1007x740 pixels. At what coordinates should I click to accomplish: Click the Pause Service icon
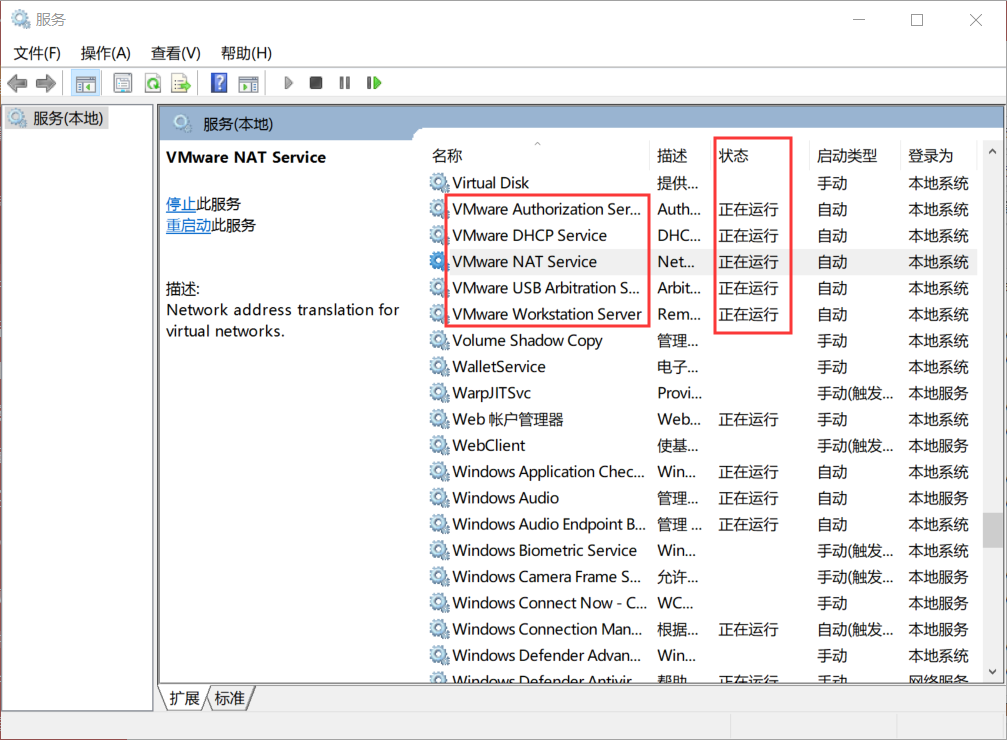345,83
